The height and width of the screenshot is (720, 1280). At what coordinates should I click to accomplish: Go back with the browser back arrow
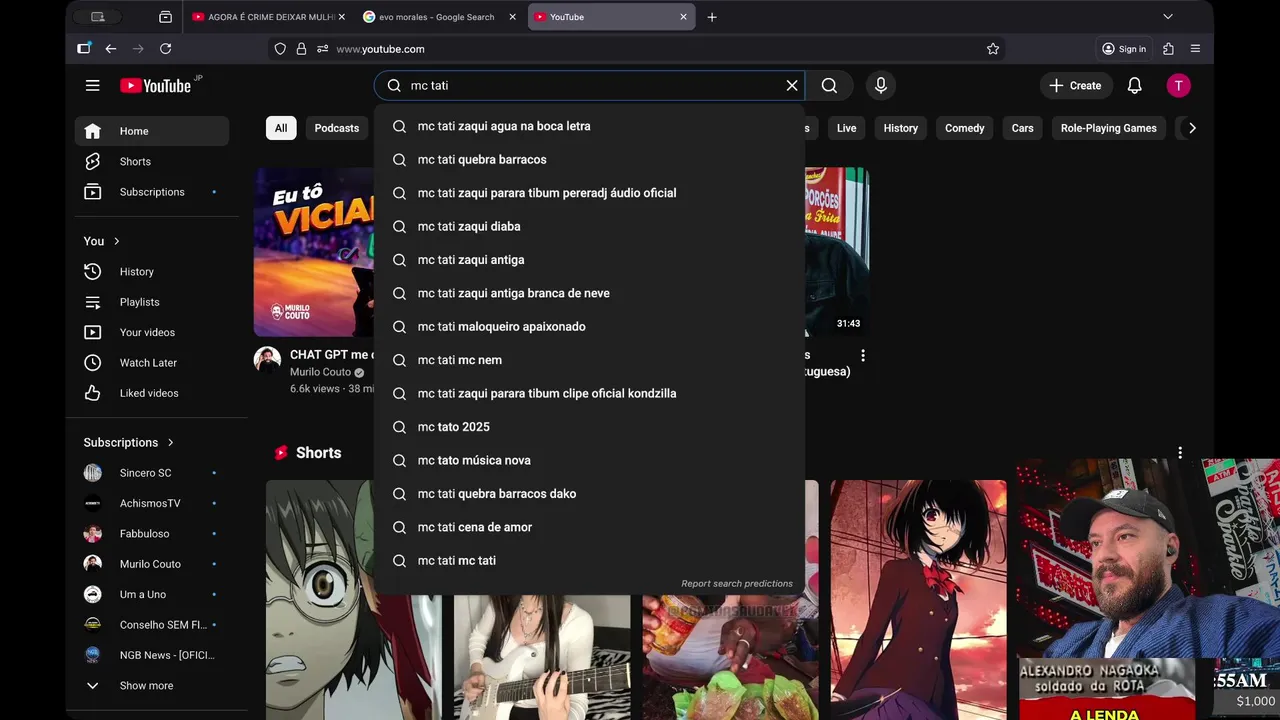[x=111, y=48]
